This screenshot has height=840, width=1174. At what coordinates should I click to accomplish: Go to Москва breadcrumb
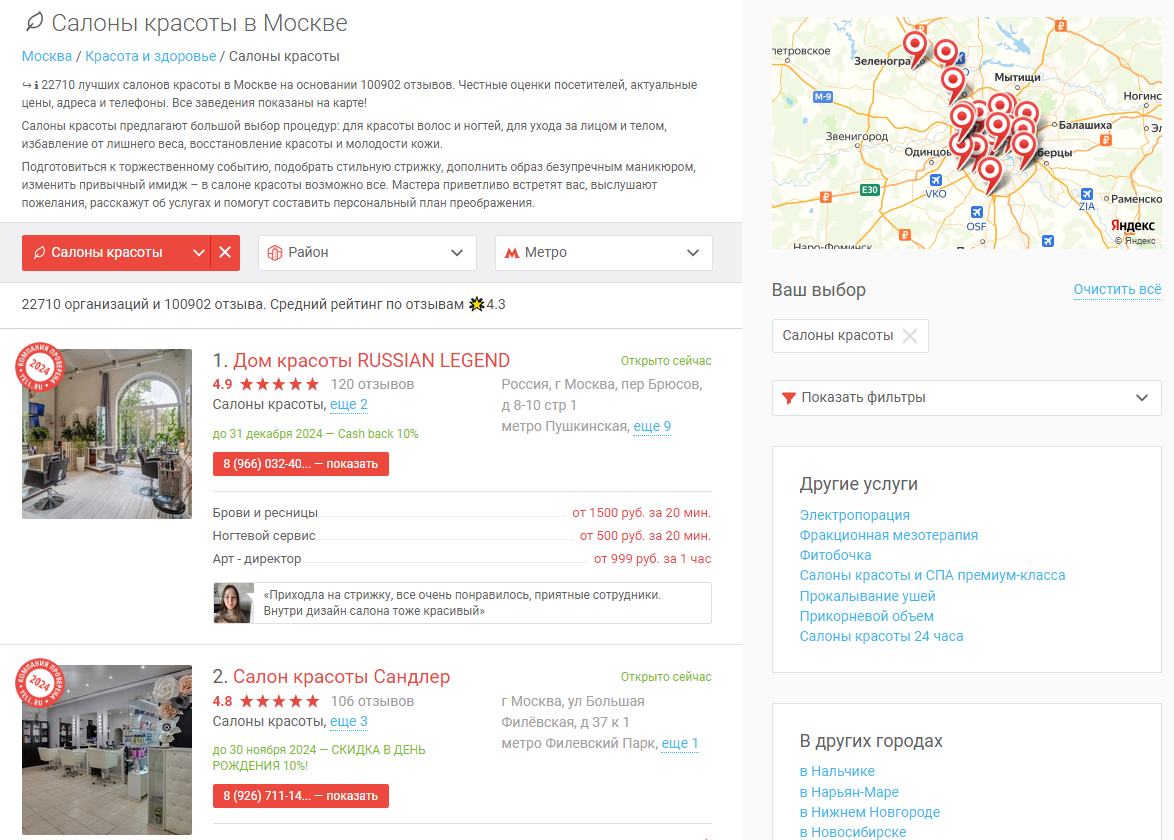click(x=47, y=56)
